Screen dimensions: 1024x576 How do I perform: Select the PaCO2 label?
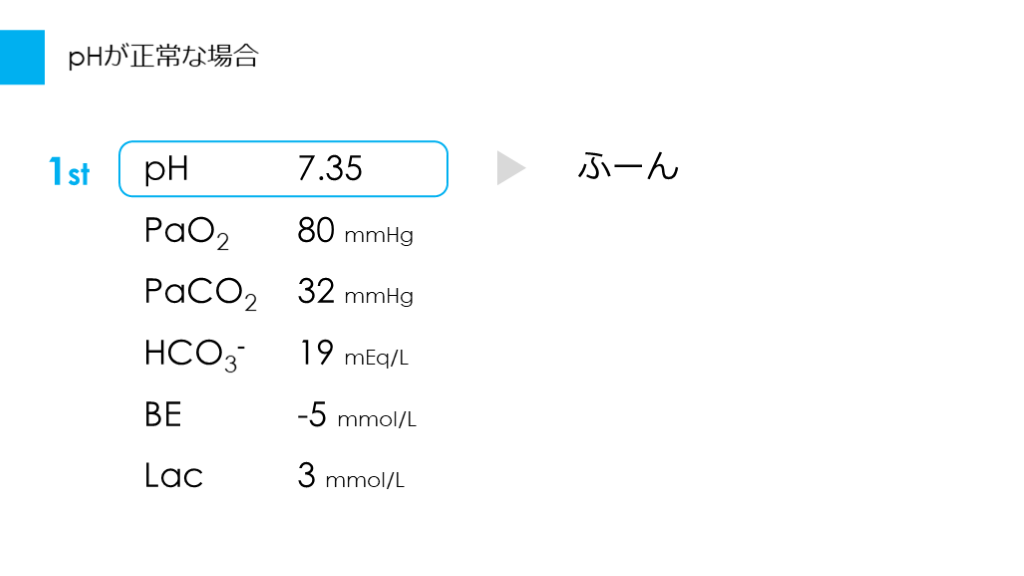click(200, 293)
